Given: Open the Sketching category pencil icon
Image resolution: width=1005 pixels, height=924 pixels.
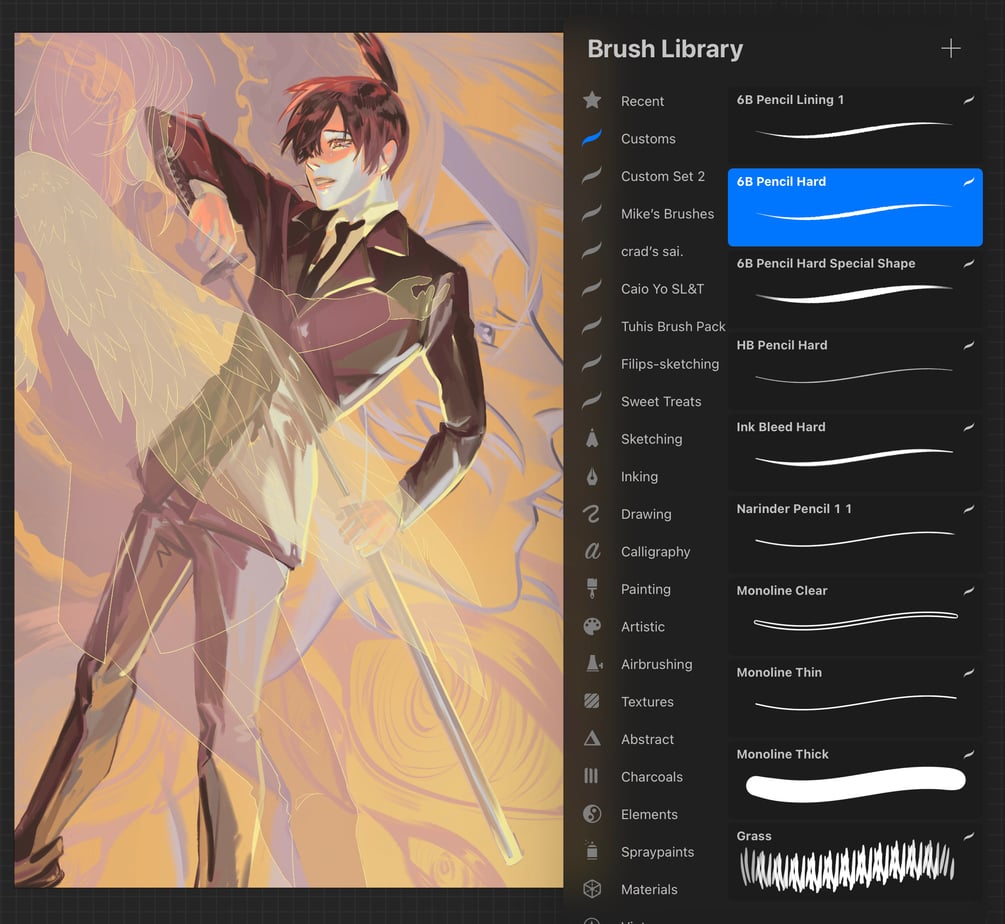Looking at the screenshot, I should click(591, 439).
